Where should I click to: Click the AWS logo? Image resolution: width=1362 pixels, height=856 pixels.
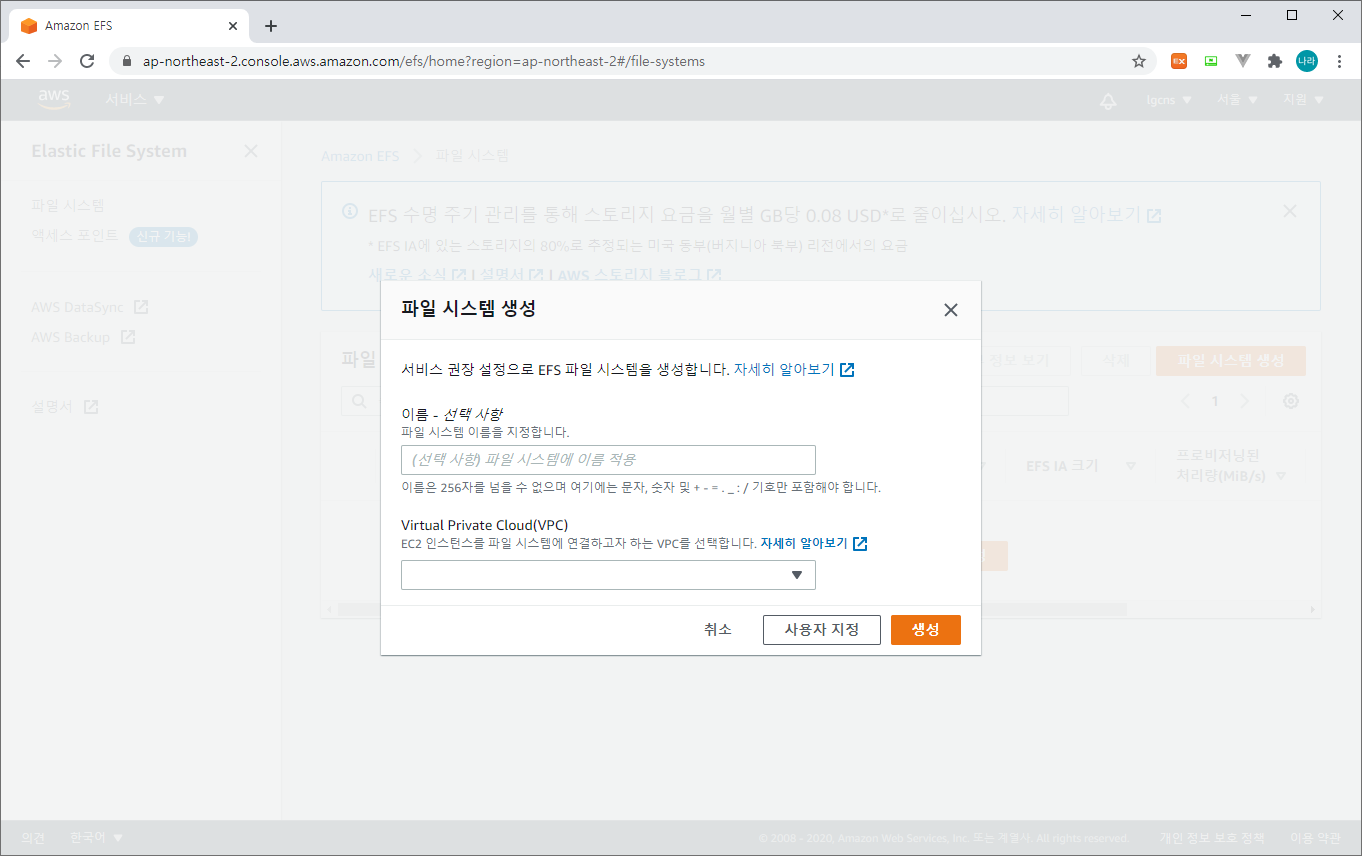coord(53,99)
